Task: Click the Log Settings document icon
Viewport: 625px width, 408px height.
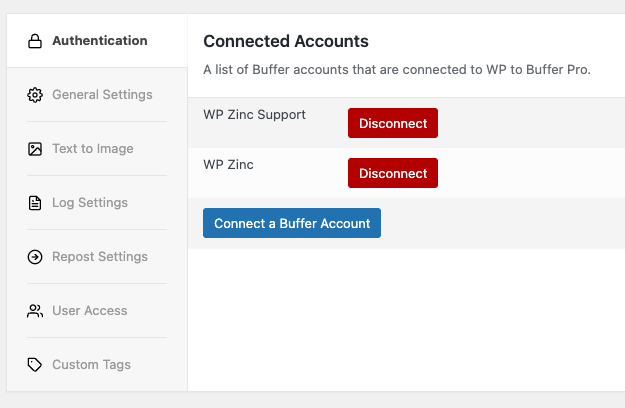Action: tap(35, 203)
